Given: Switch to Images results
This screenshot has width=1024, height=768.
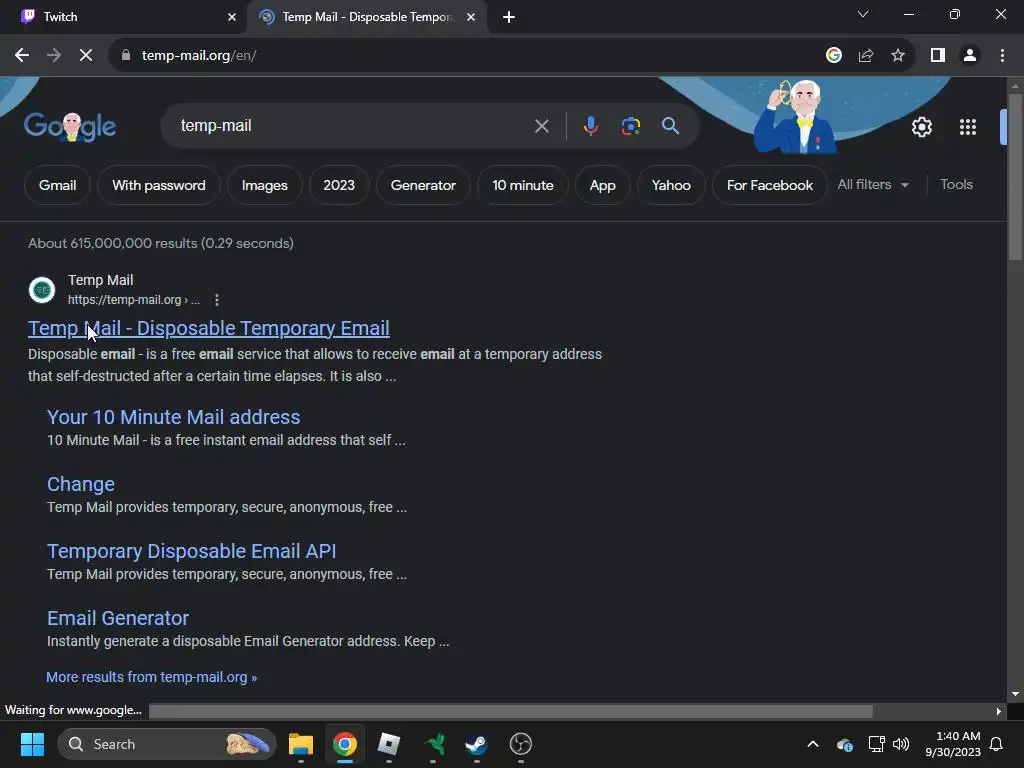Looking at the screenshot, I should [264, 185].
